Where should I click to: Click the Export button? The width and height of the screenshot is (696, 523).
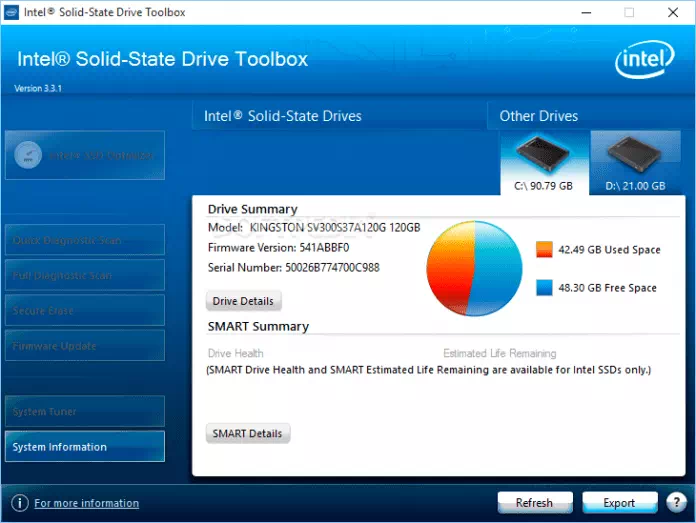point(619,503)
